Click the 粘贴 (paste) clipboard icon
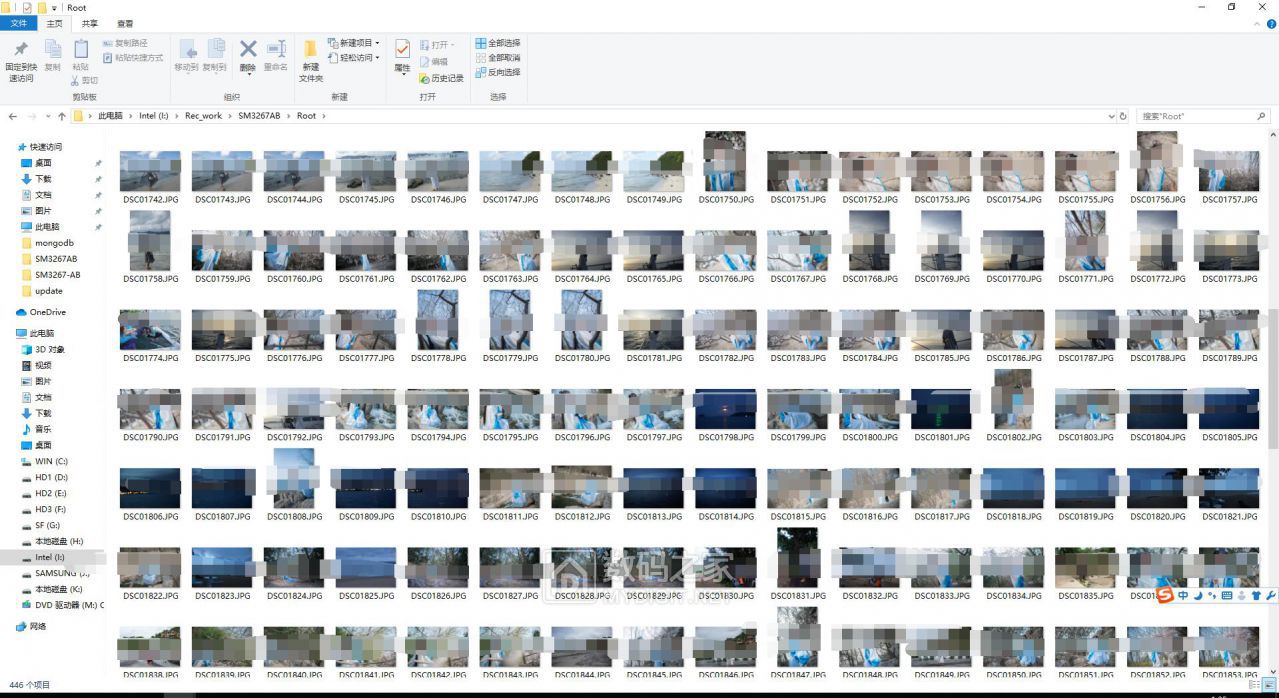 pyautogui.click(x=81, y=49)
